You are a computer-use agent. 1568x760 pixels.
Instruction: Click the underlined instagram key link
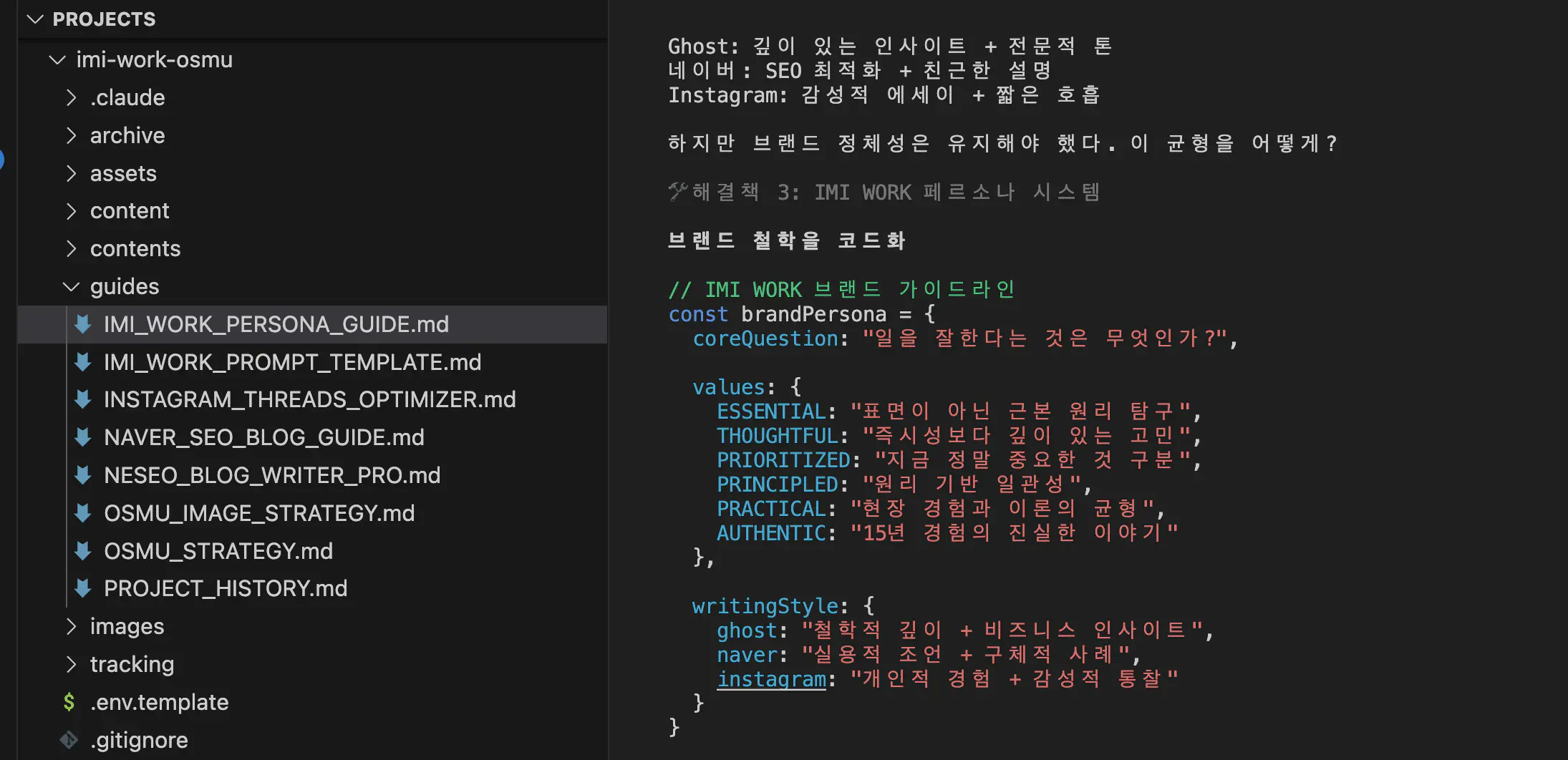point(772,679)
